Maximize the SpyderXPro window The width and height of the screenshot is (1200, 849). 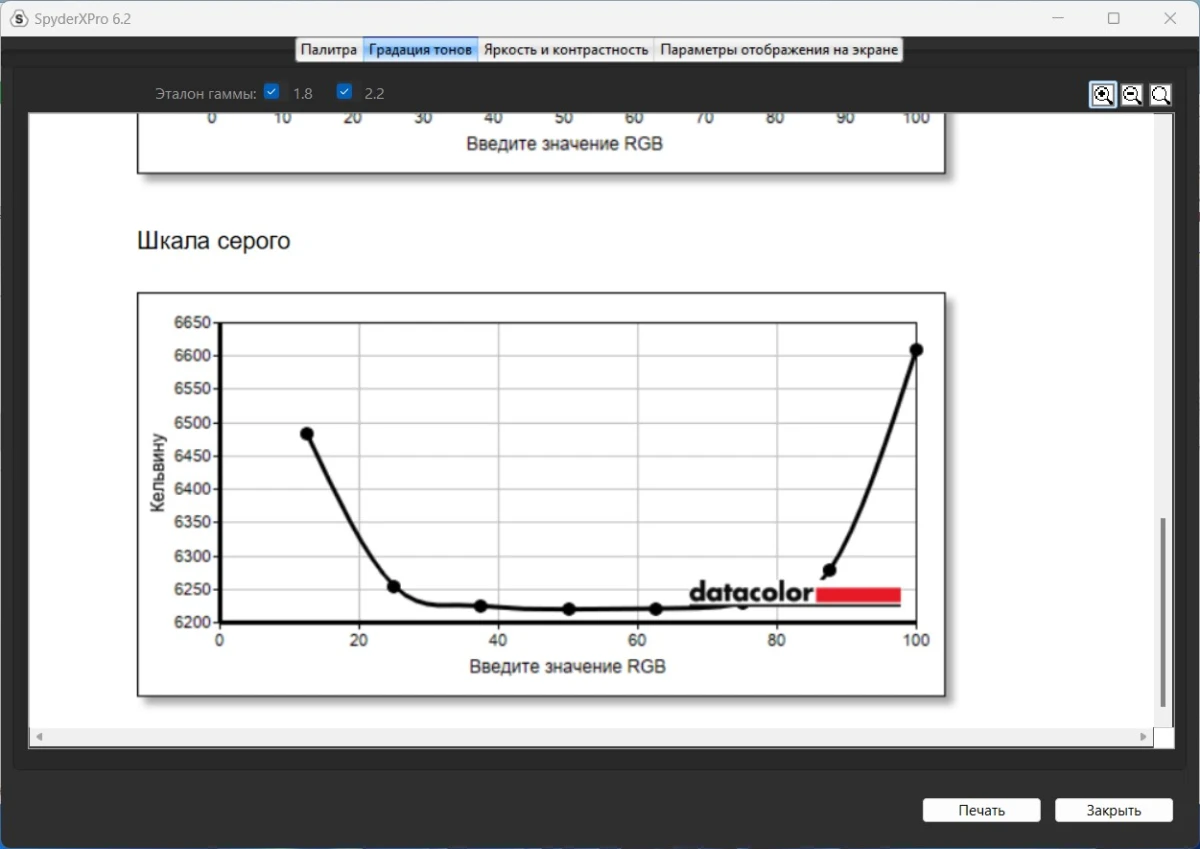(x=1113, y=18)
